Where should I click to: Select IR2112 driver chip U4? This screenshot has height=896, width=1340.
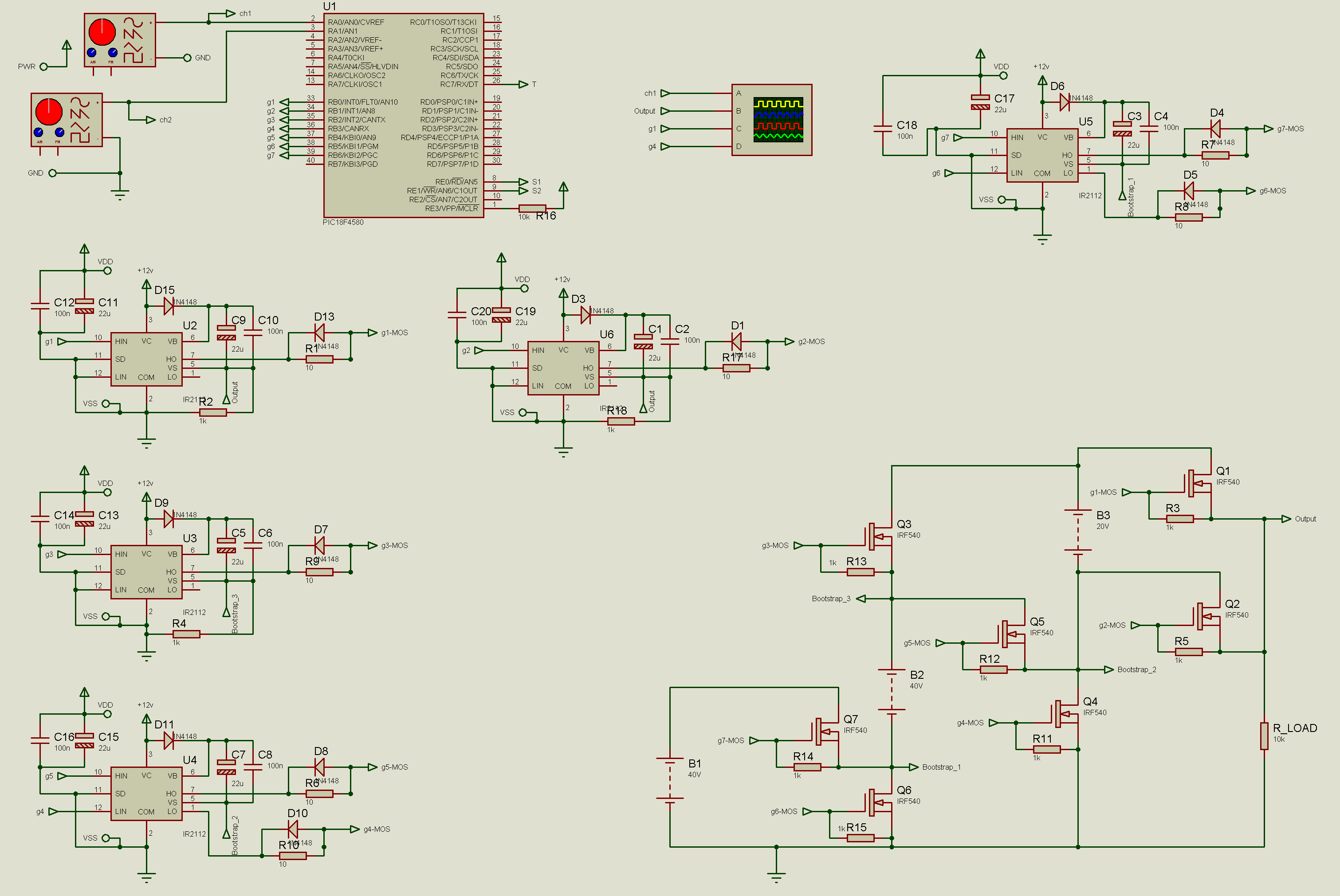pos(146,794)
